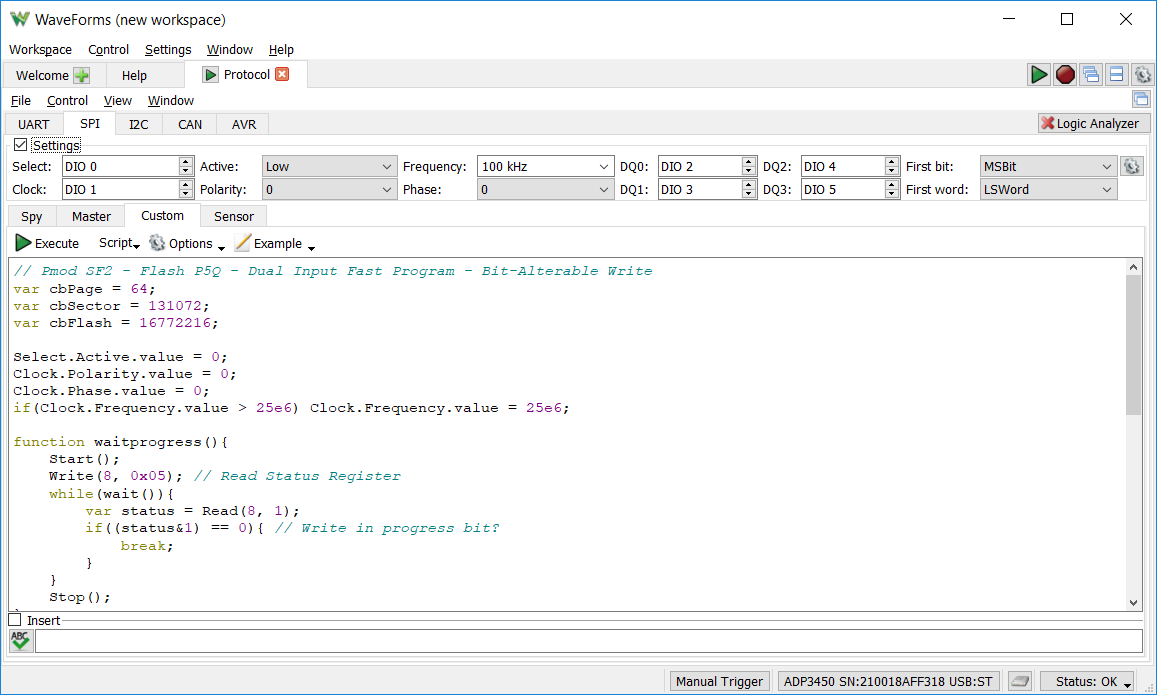This screenshot has width=1157, height=695.
Task: Open the Phase dropdown
Action: (x=545, y=190)
